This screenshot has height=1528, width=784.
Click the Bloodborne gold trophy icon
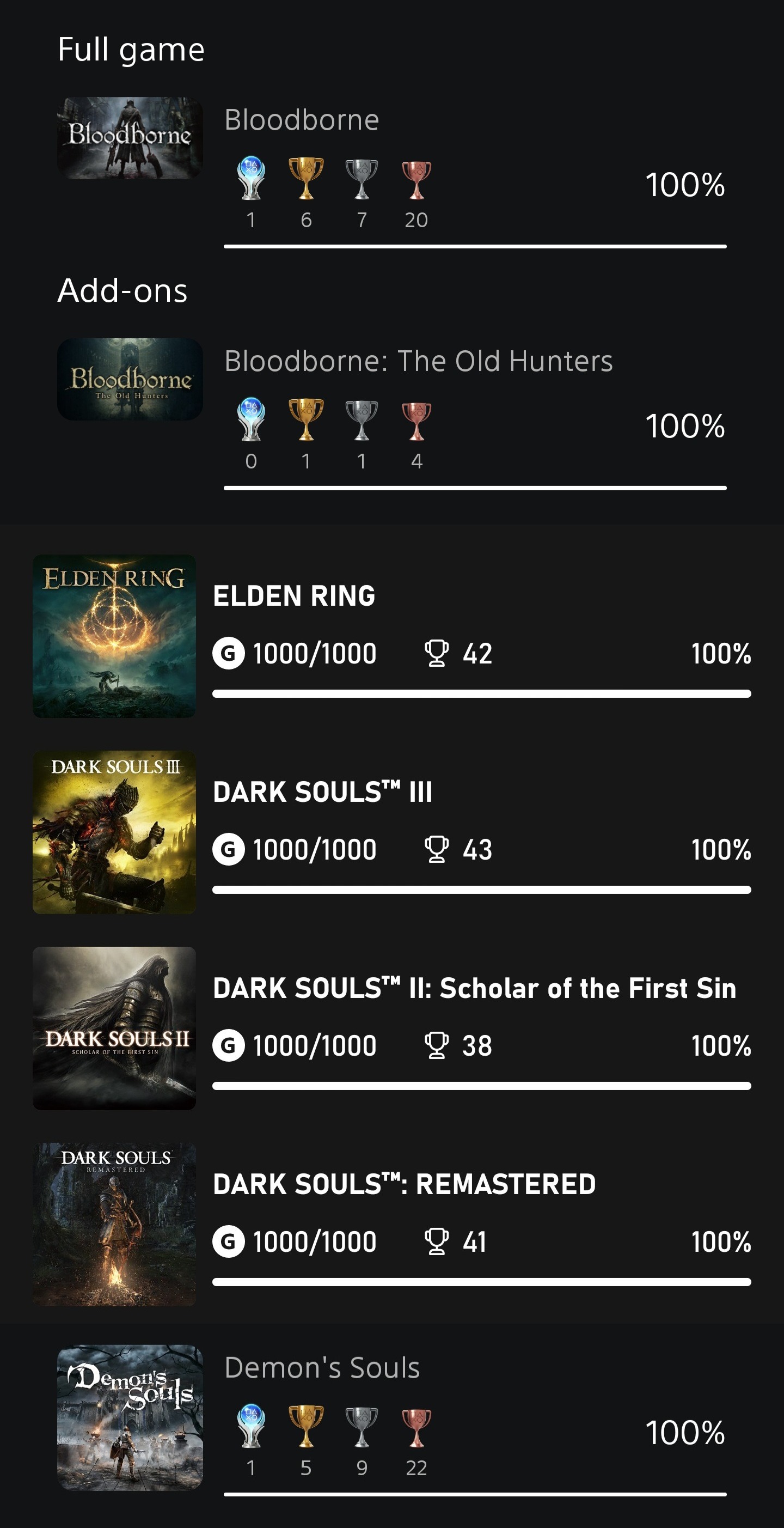[306, 178]
